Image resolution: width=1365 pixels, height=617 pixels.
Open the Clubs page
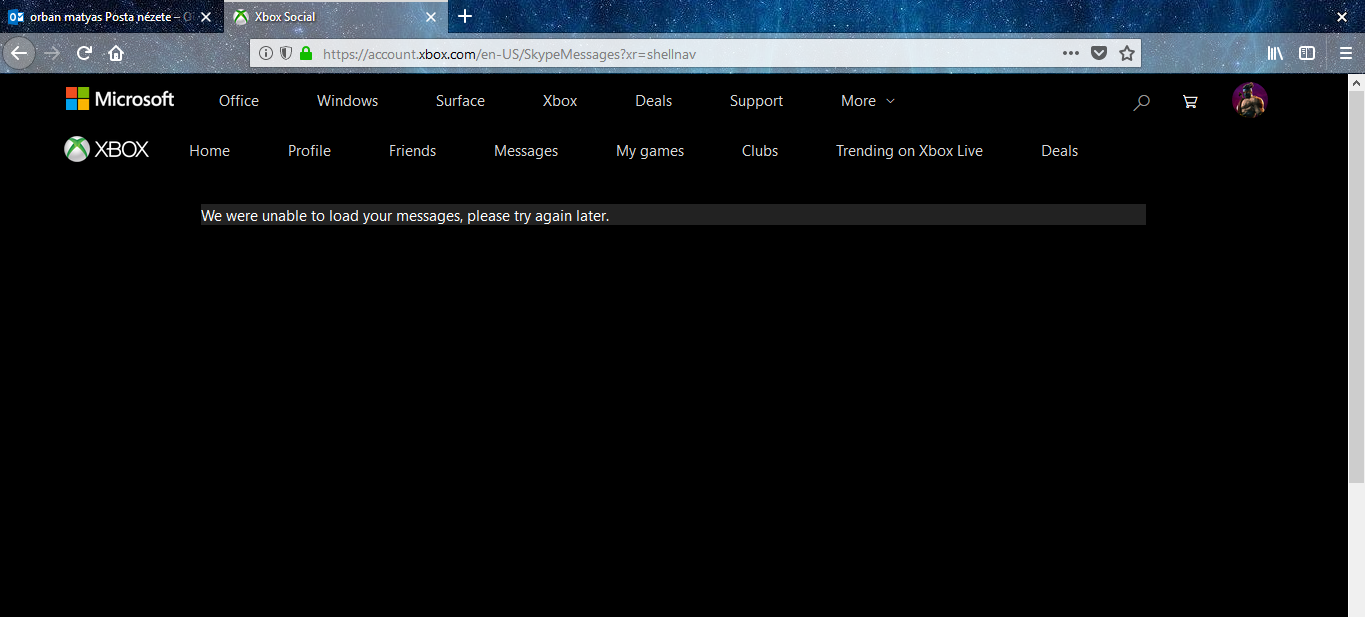point(760,151)
